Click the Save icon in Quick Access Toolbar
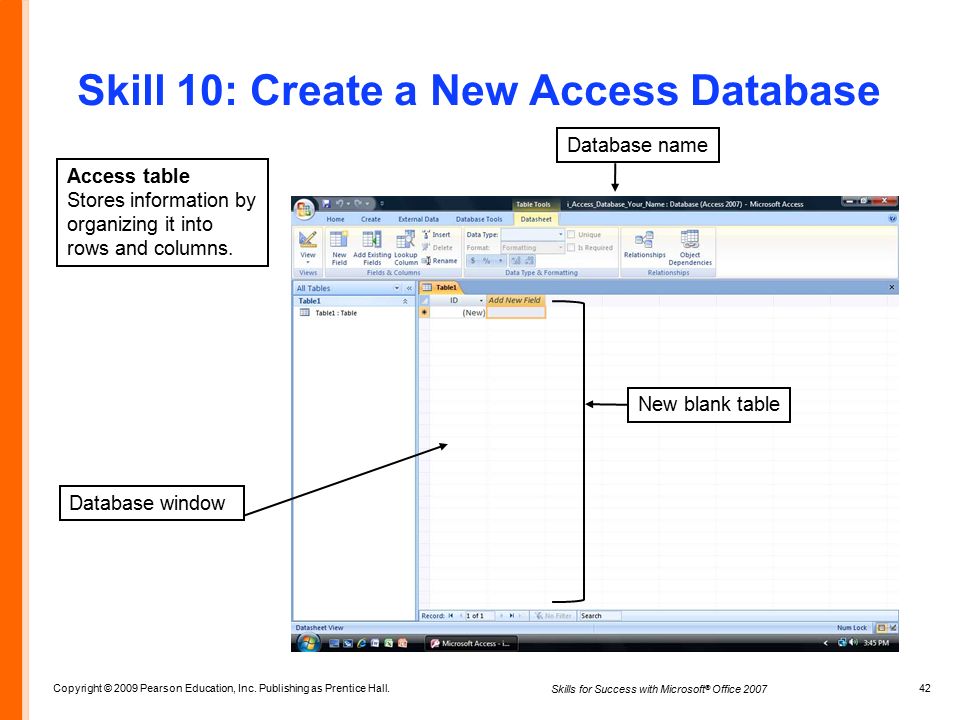Screen dimensions: 960x720 [326, 203]
